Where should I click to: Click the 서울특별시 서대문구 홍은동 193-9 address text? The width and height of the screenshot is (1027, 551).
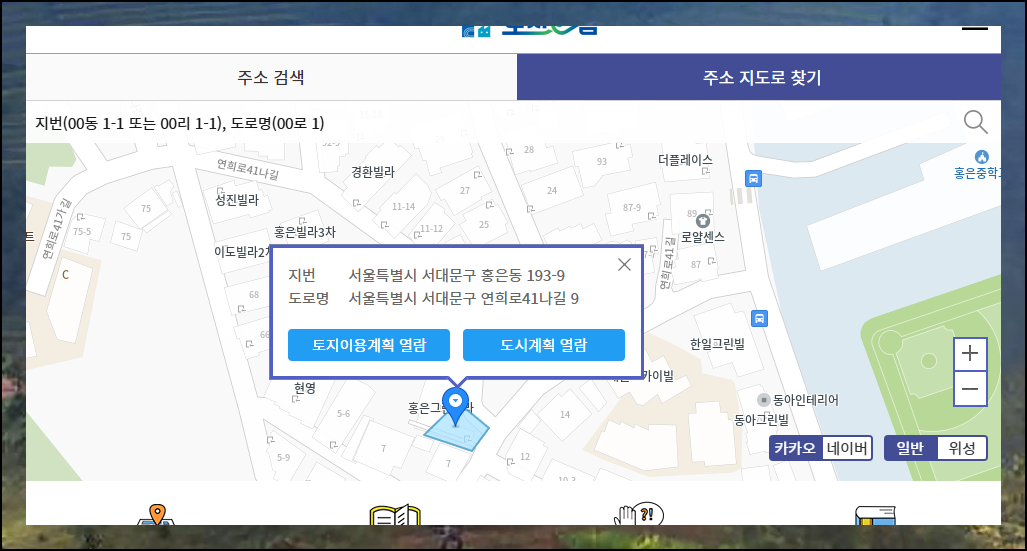click(457, 275)
